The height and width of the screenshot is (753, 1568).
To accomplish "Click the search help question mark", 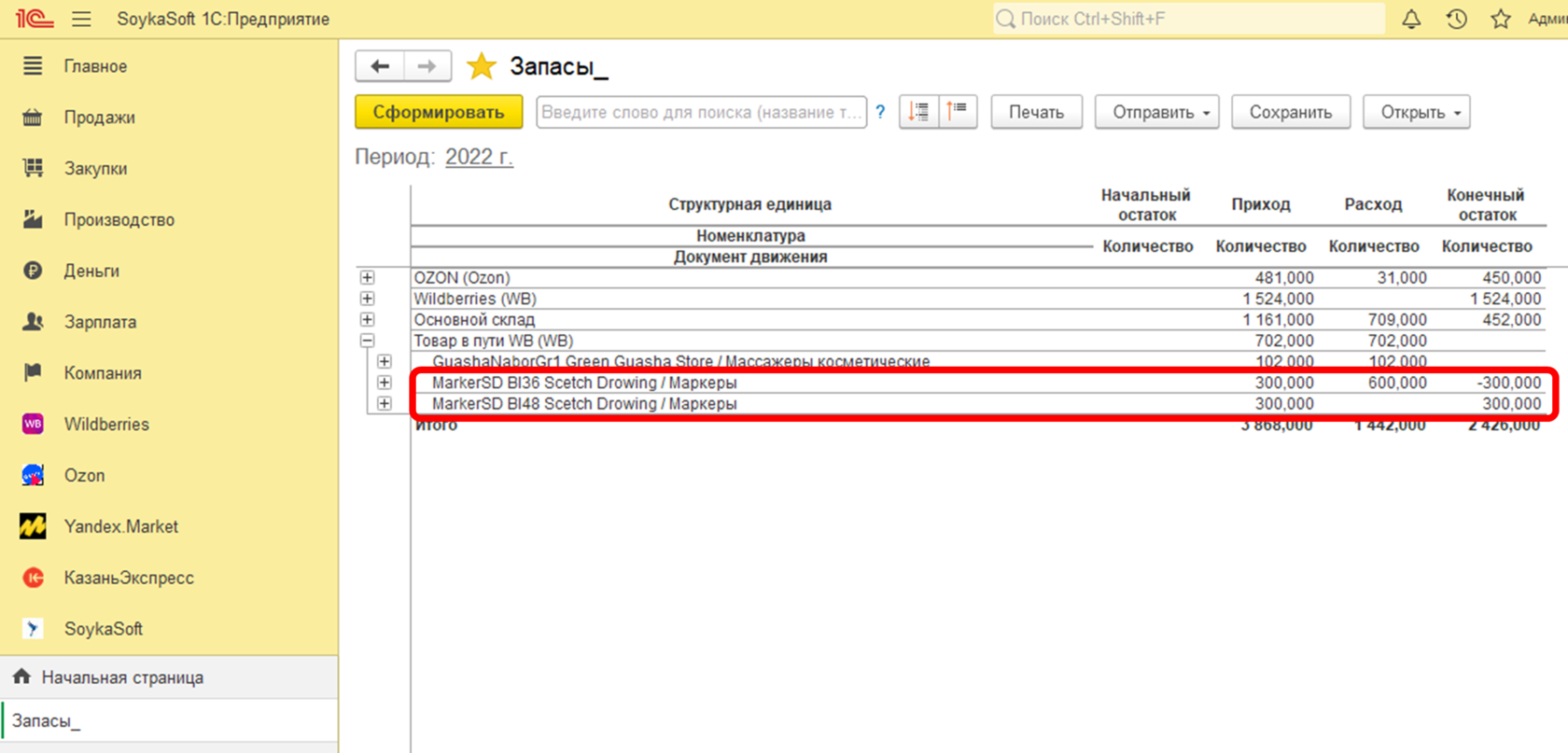I will [880, 112].
